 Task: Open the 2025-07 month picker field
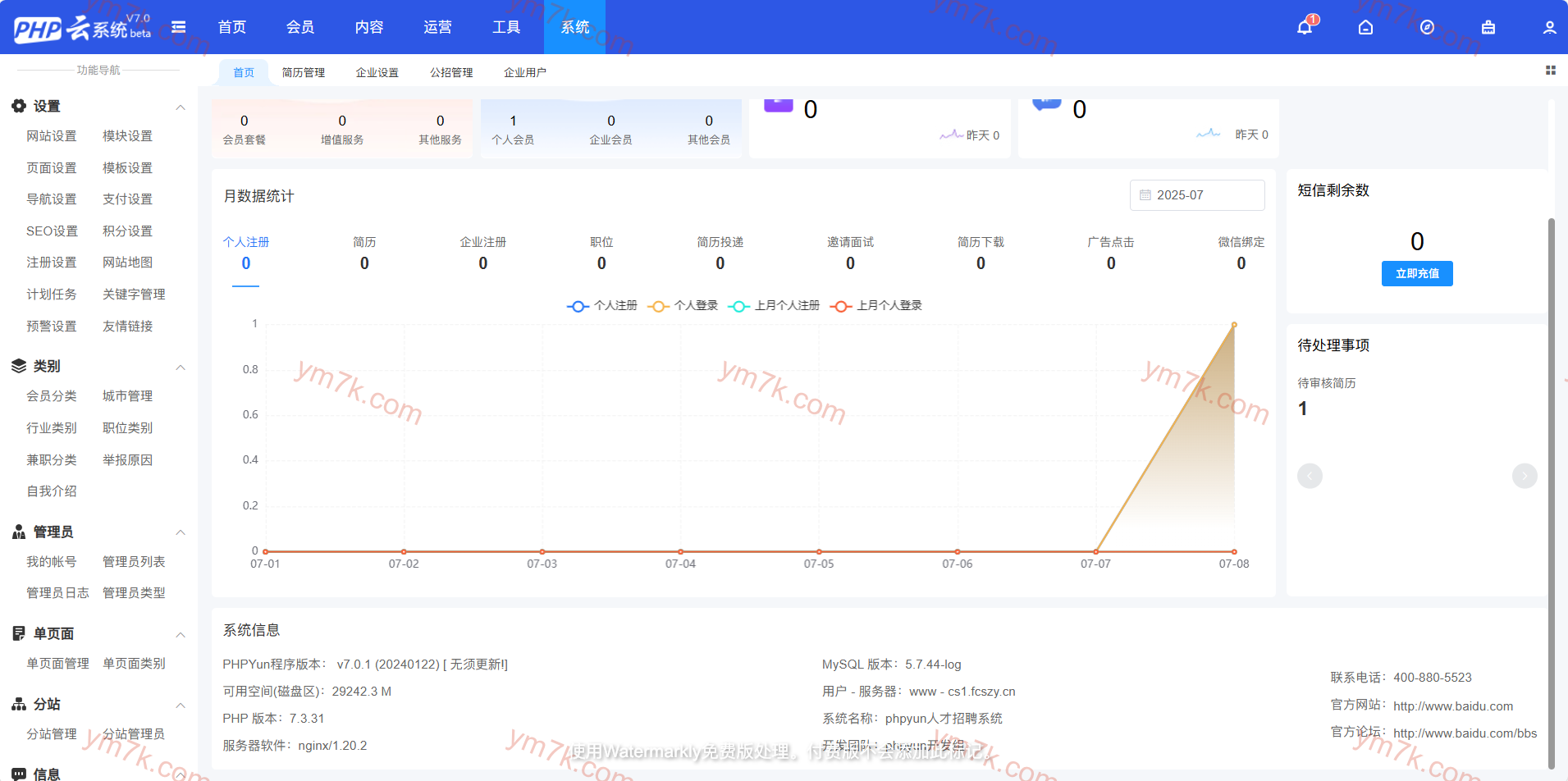point(1196,195)
